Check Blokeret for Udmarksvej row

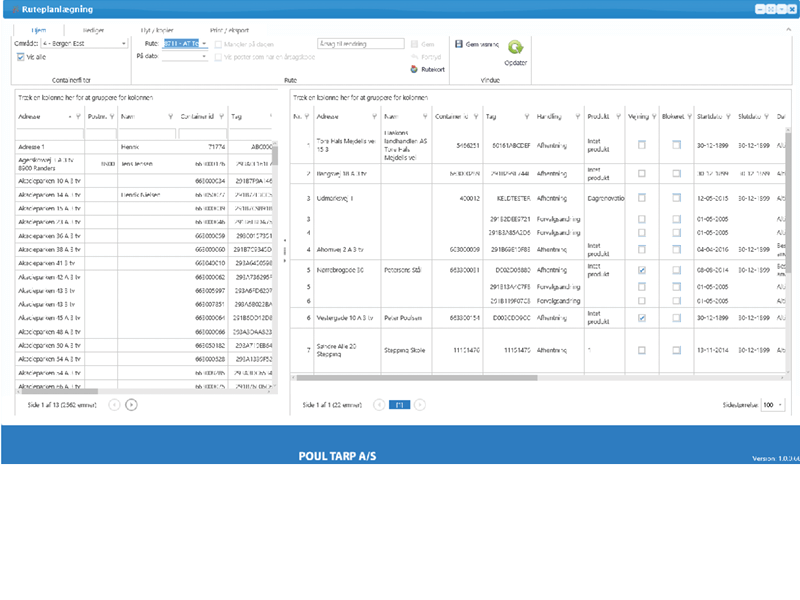point(676,198)
